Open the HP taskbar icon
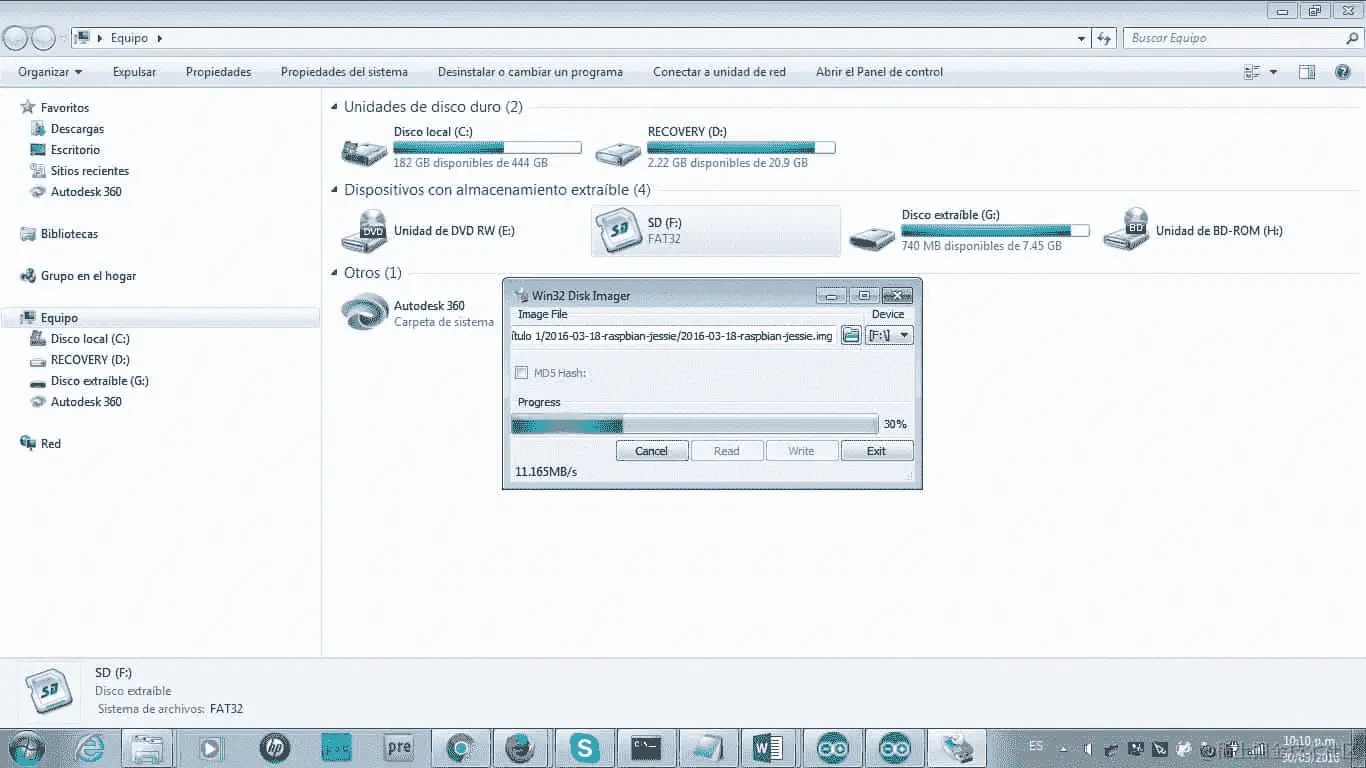The height and width of the screenshot is (768, 1366). coord(274,747)
